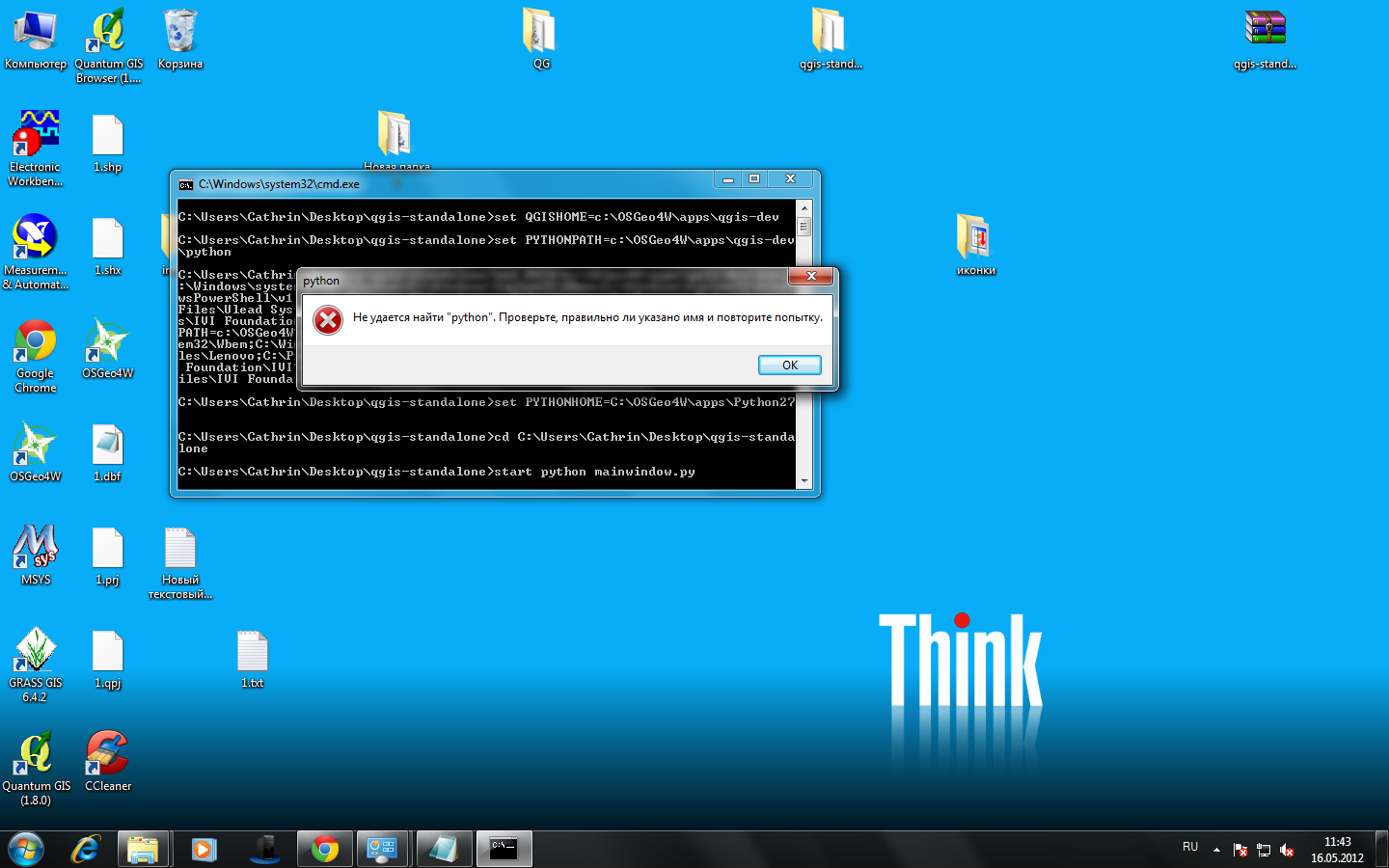1389x868 pixels.
Task: Open Windows Explorer from the taskbar
Action: pos(143,850)
